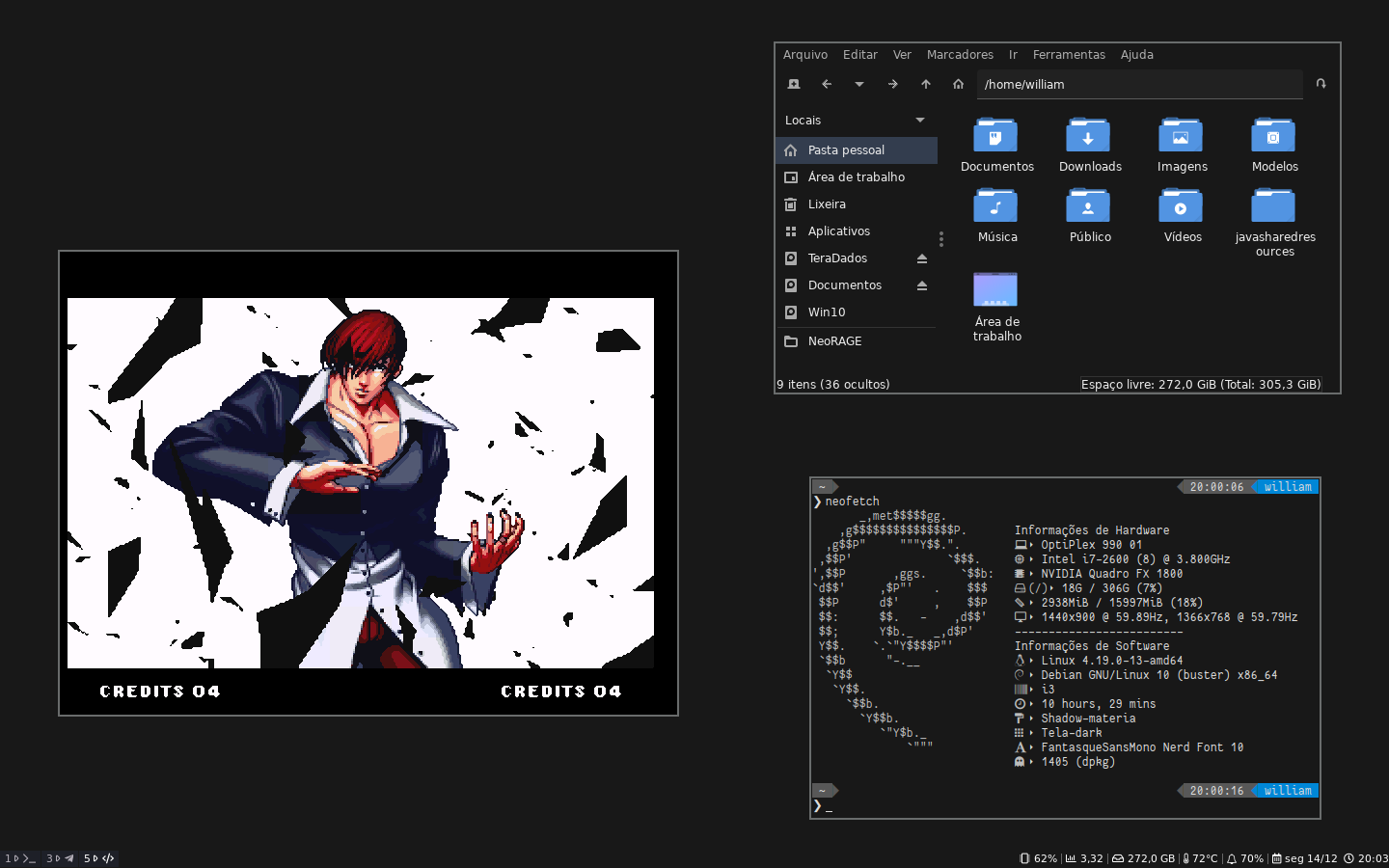Image resolution: width=1389 pixels, height=868 pixels.
Task: Click the new tab icon in toolbar
Action: [794, 84]
